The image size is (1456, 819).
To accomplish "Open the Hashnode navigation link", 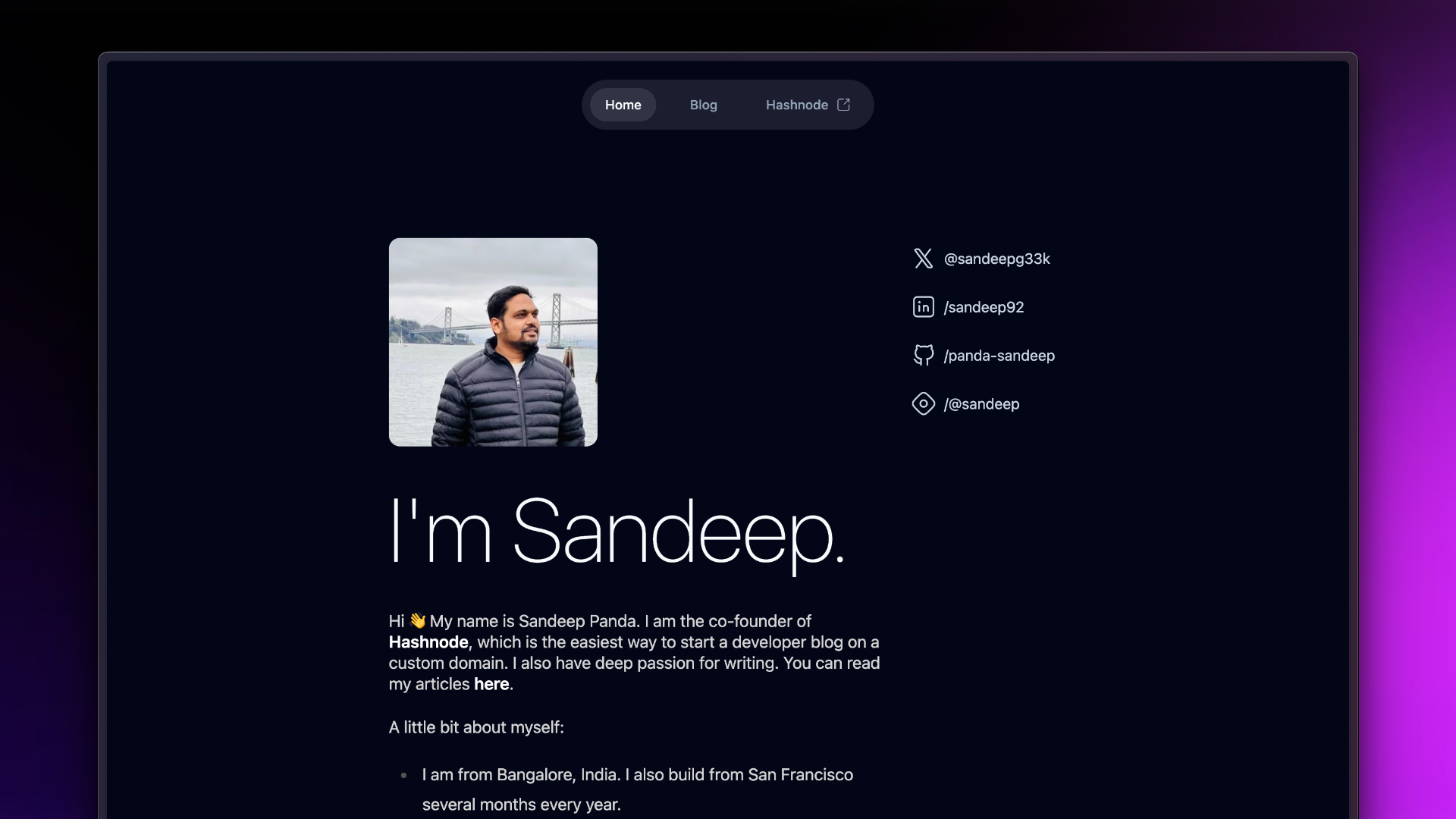I will [796, 105].
